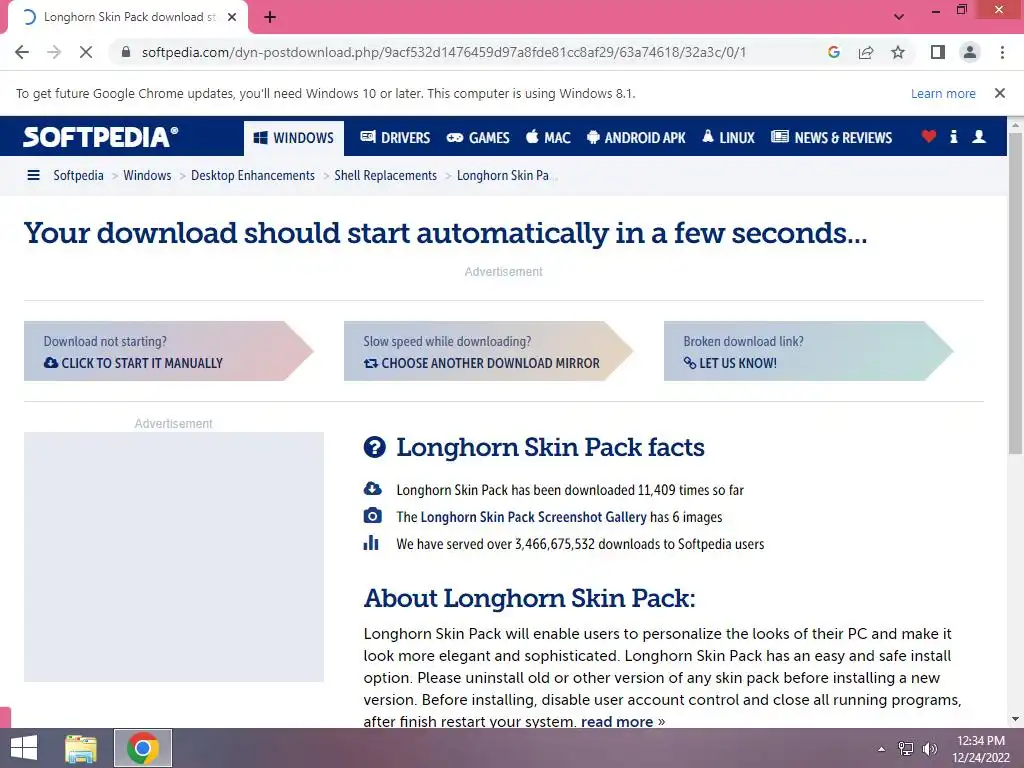Open the Drivers section
The width and height of the screenshot is (1024, 768).
[x=395, y=138]
